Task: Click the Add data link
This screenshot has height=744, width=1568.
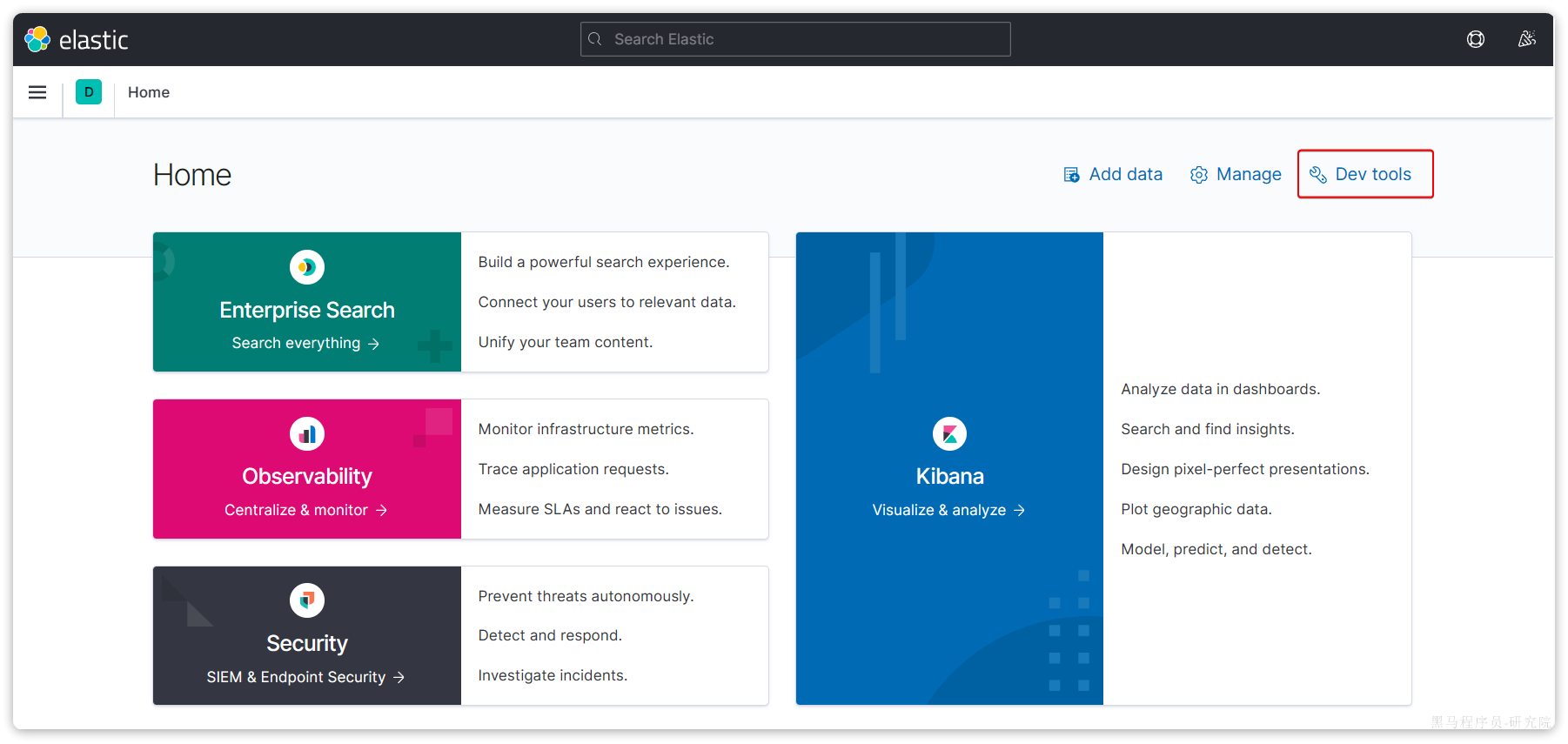Action: pyautogui.click(x=1124, y=174)
